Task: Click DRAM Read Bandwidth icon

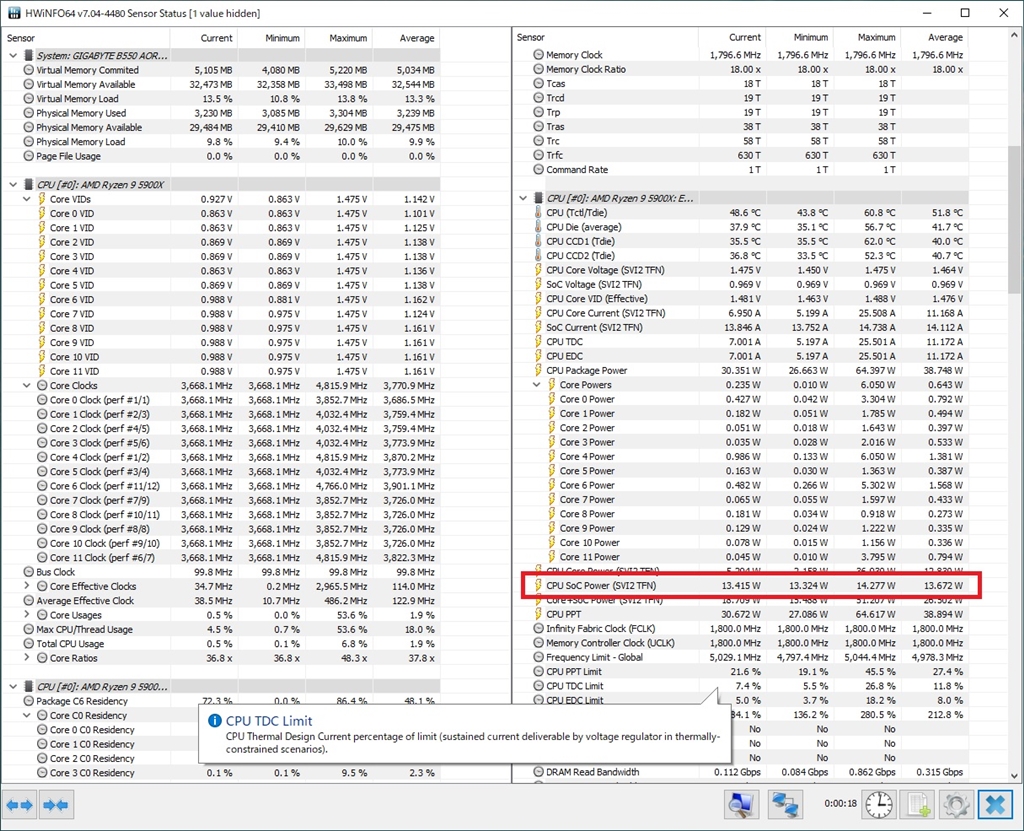Action: tap(538, 772)
